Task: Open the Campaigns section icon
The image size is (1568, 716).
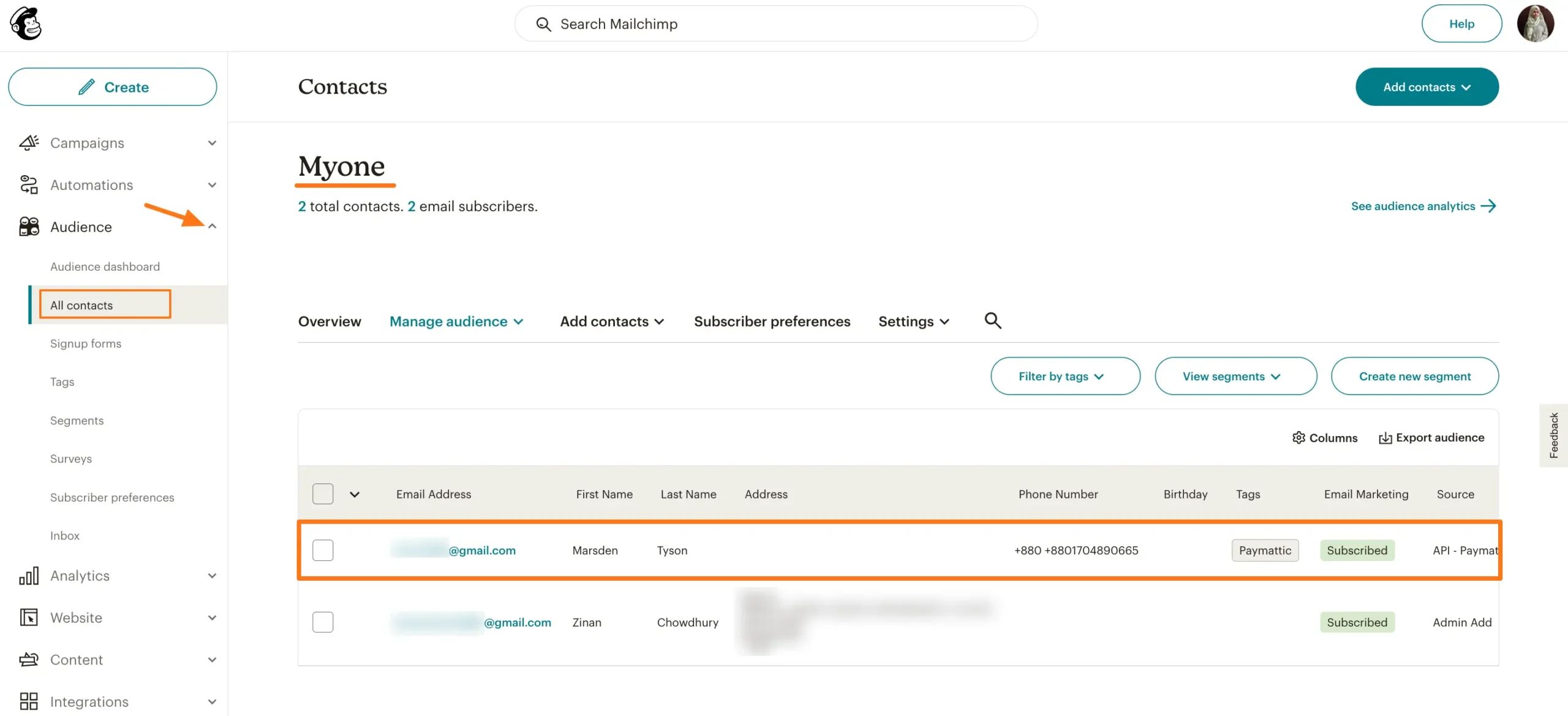Action: [28, 143]
